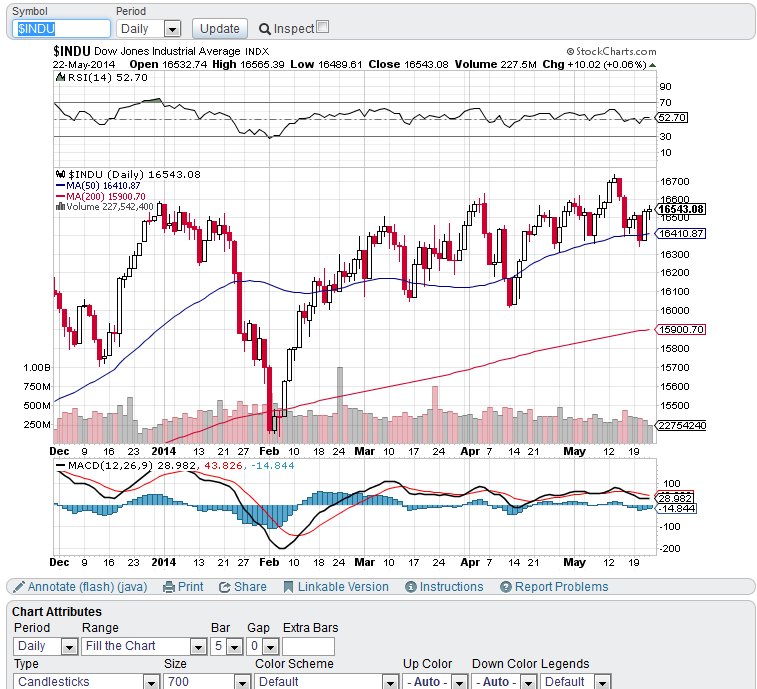
Task: Click the Volume legend bar icon
Action: [x=60, y=207]
